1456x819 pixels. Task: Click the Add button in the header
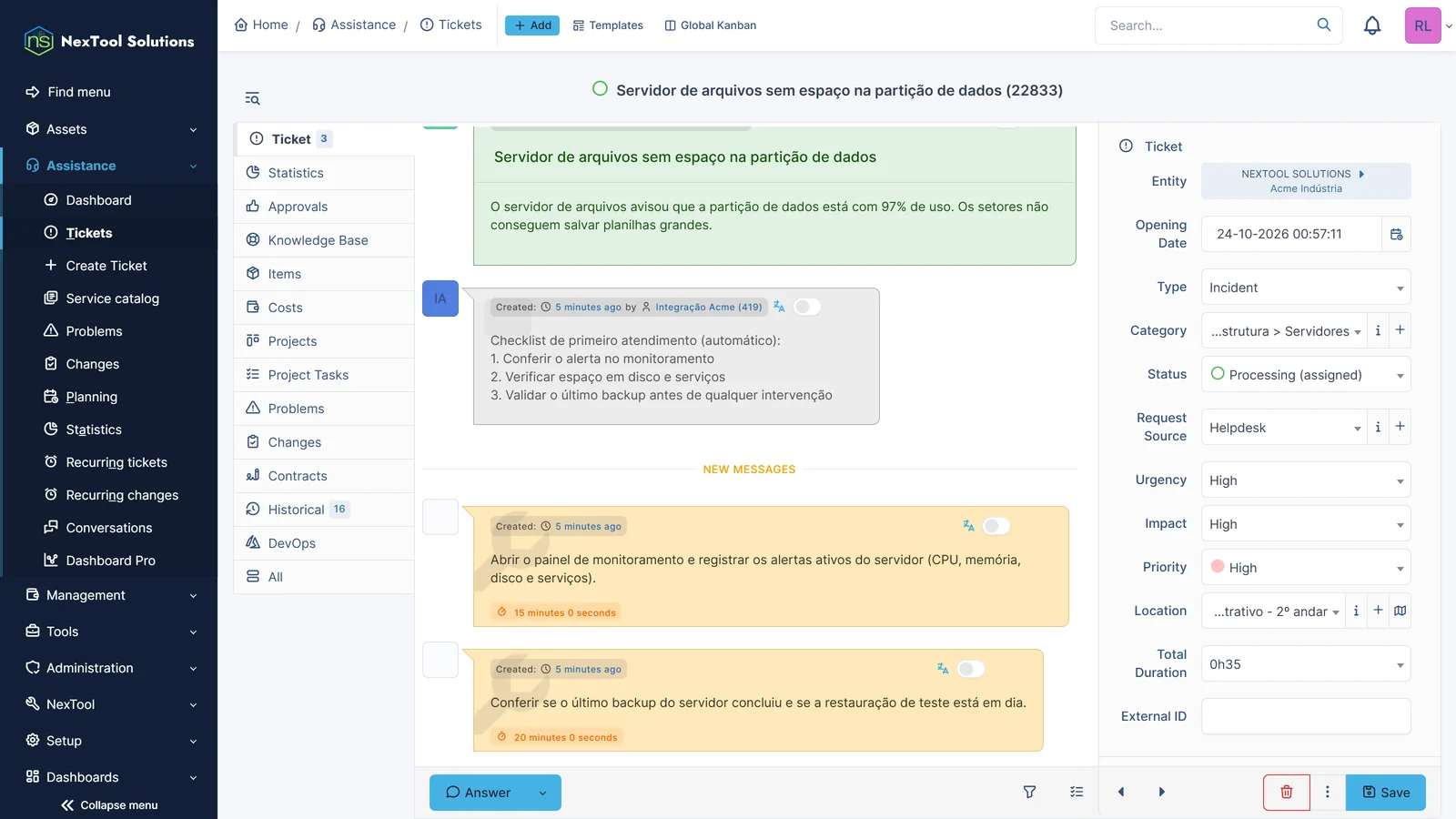coord(532,25)
